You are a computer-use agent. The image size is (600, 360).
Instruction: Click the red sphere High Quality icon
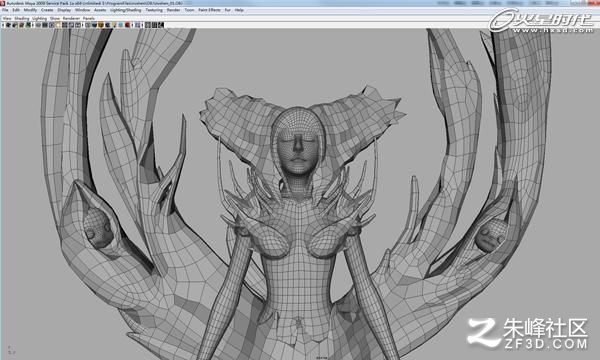[x=127, y=25]
